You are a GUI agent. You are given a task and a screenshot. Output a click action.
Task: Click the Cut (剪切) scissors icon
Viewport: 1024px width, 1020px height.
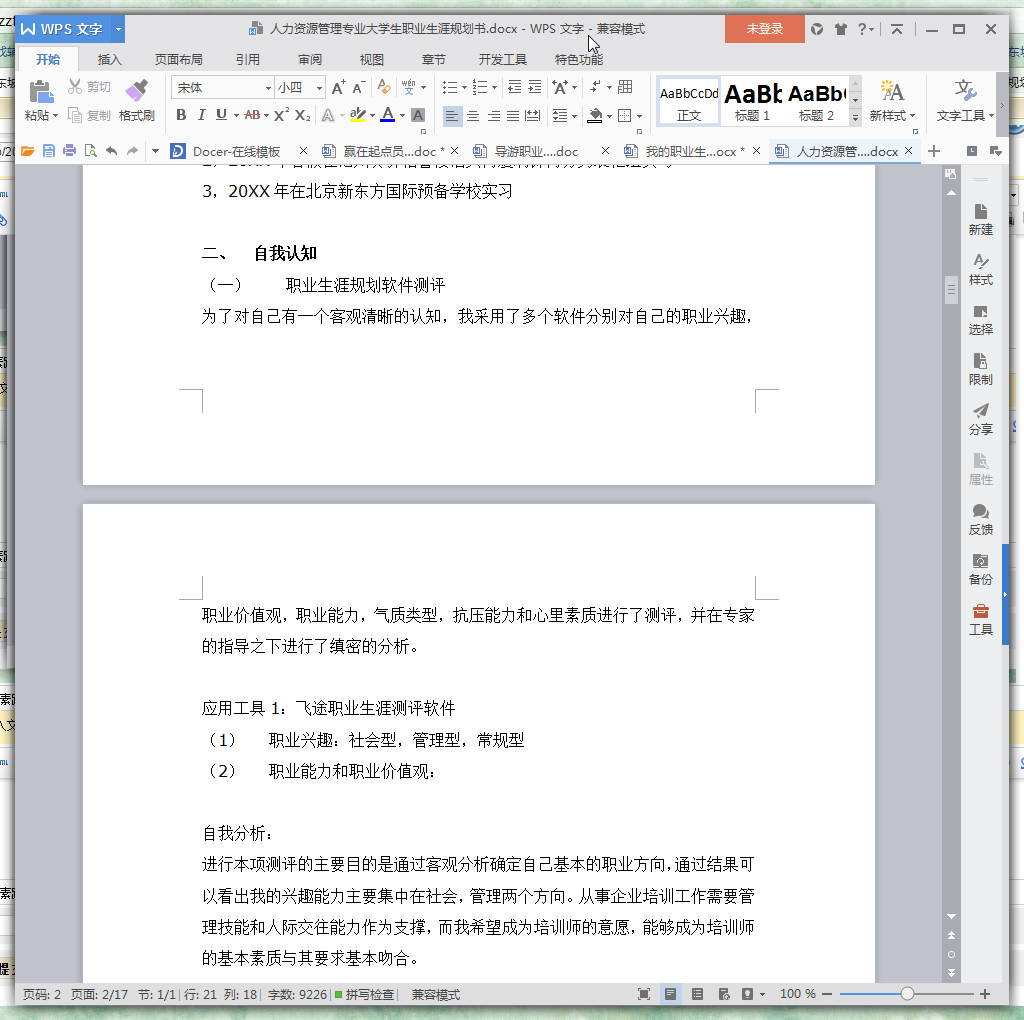(x=75, y=87)
